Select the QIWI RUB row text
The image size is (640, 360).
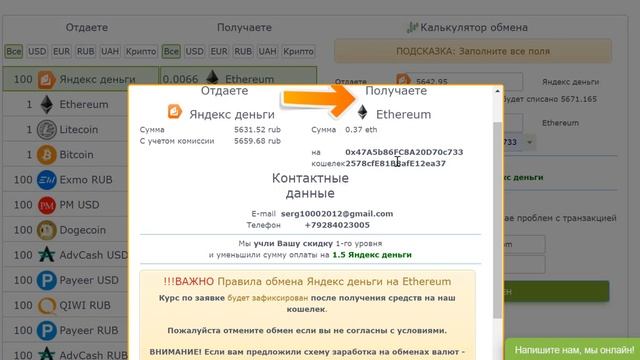pyautogui.click(x=85, y=305)
